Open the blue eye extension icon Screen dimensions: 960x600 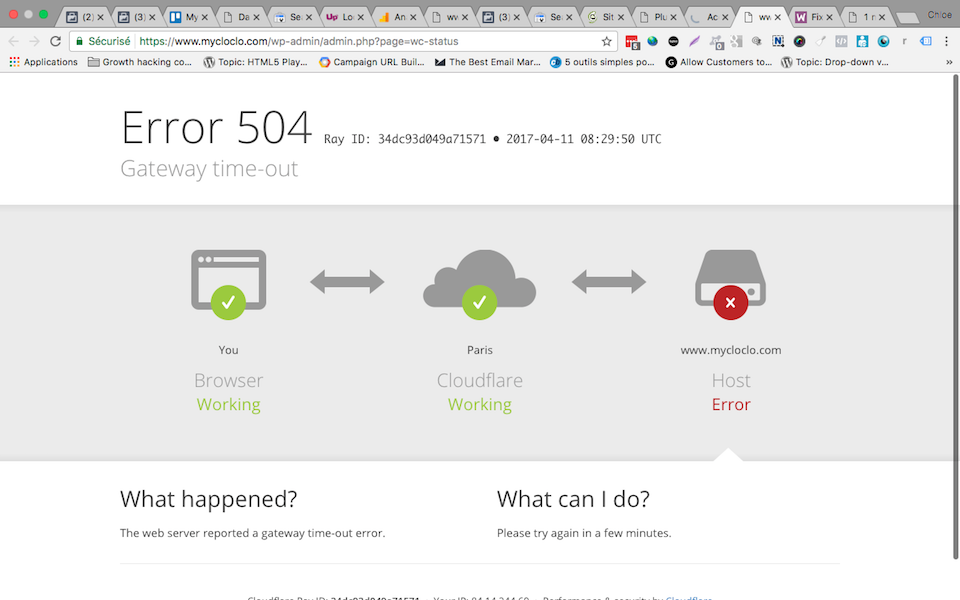(x=883, y=41)
